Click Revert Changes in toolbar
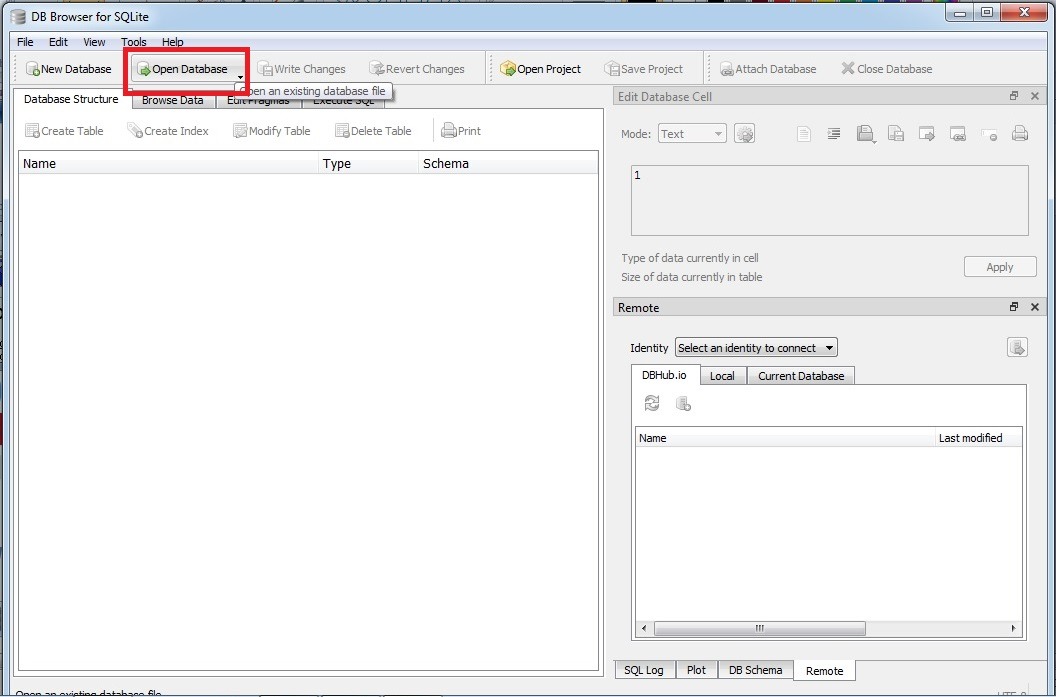 point(417,69)
